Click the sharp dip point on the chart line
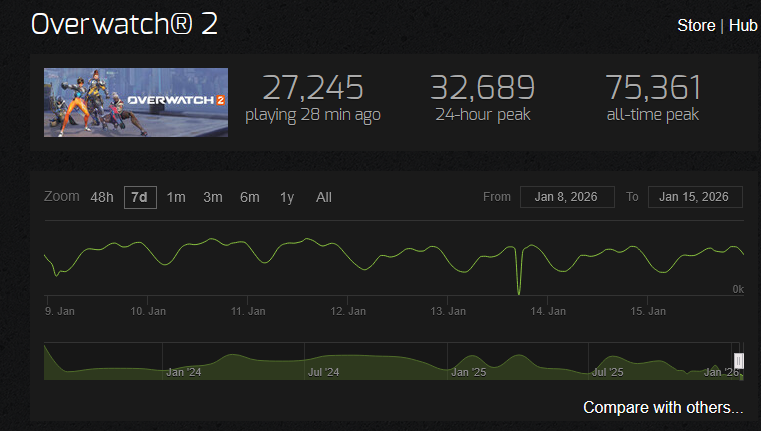 click(519, 293)
